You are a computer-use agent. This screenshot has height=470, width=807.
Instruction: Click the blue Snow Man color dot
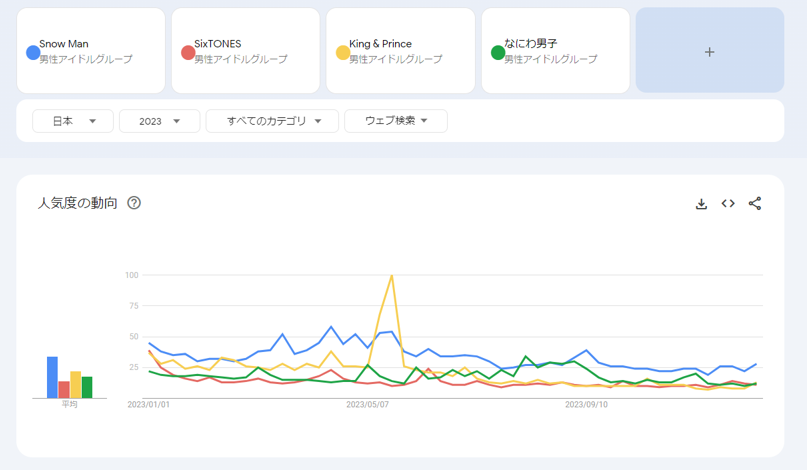pos(33,52)
